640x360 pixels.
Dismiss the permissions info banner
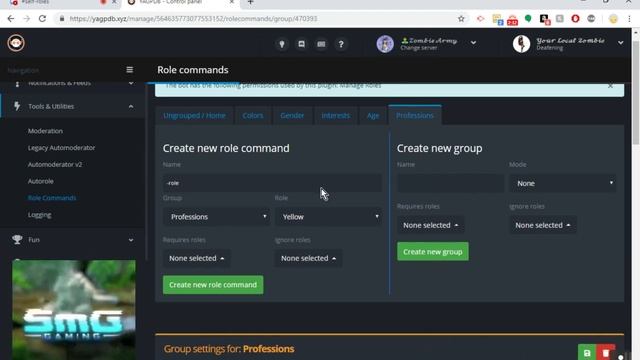tap(610, 86)
